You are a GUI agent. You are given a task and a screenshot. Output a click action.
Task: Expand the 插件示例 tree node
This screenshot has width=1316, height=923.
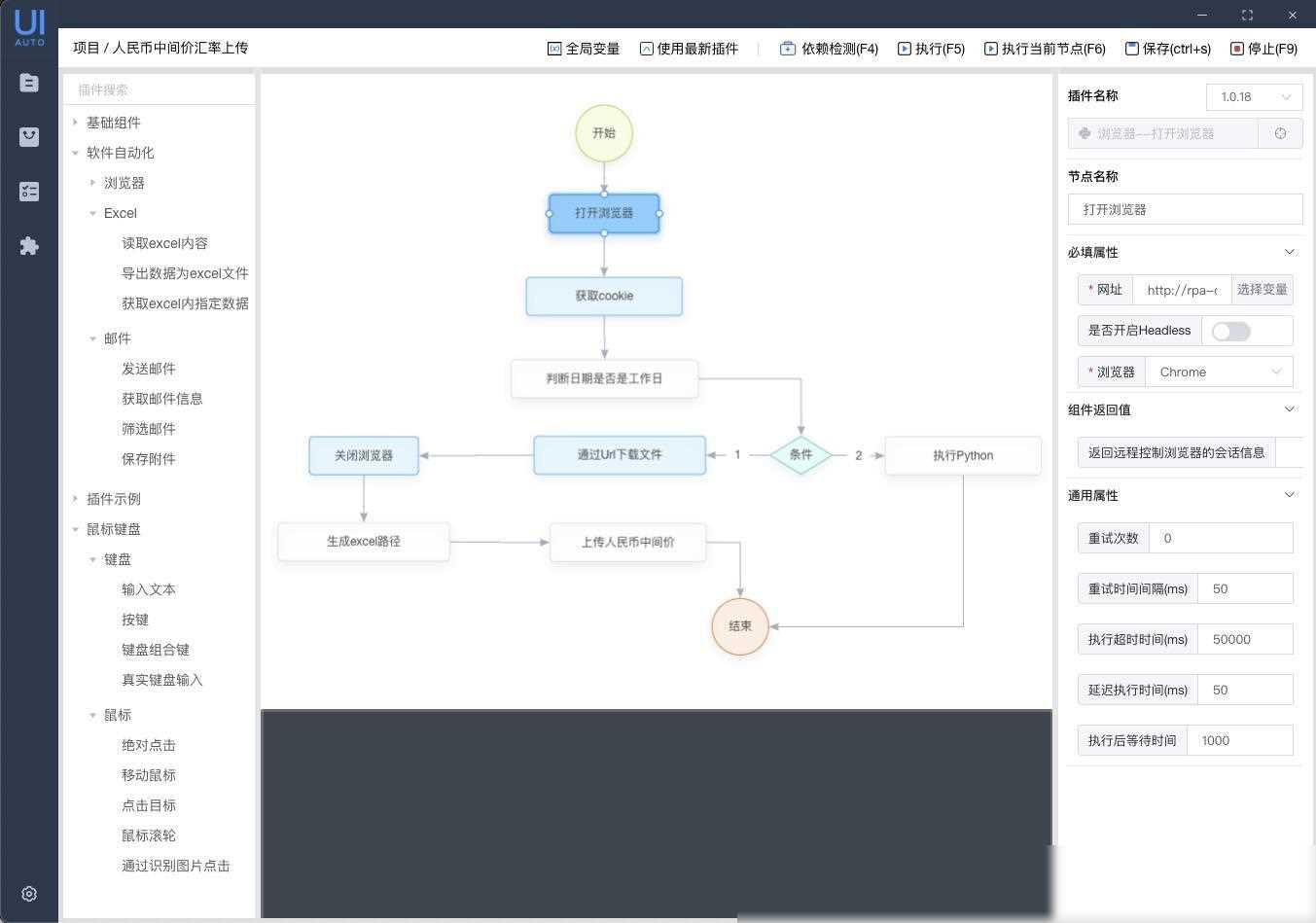click(x=75, y=499)
